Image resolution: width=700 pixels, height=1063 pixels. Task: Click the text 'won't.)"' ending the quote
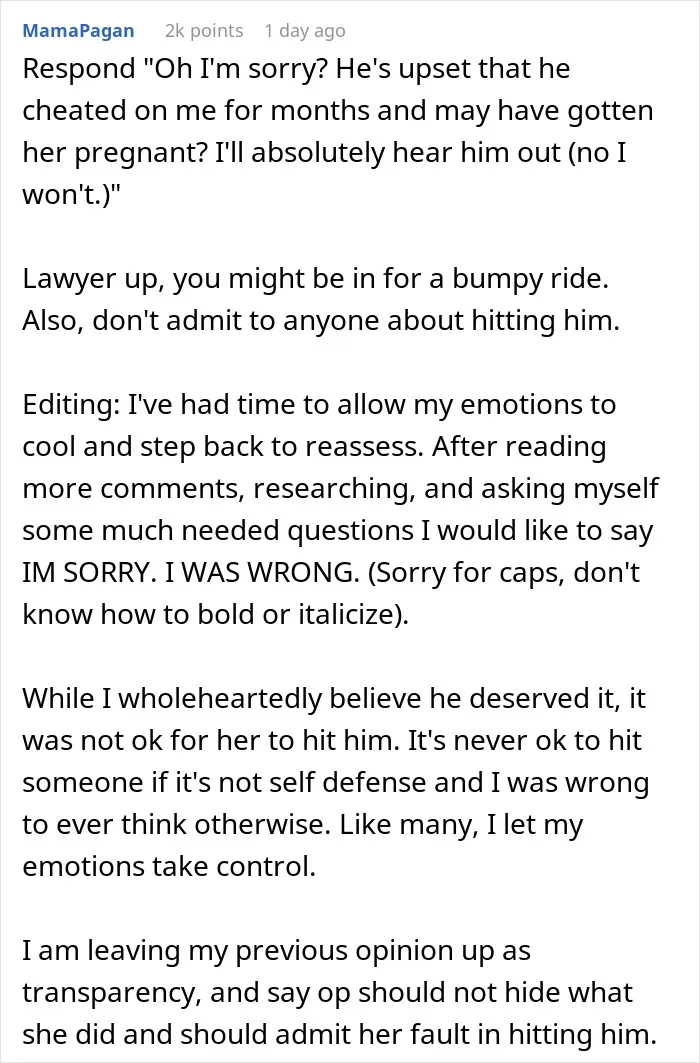click(71, 195)
